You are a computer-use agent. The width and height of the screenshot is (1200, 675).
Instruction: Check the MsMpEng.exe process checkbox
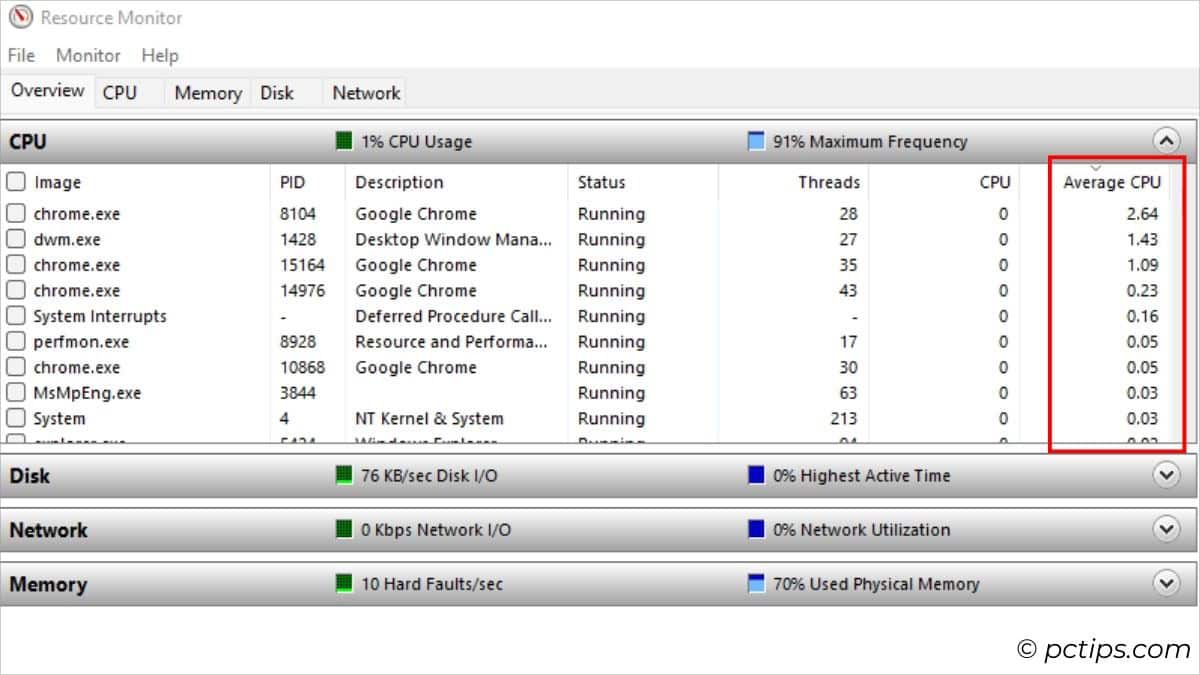coord(15,392)
